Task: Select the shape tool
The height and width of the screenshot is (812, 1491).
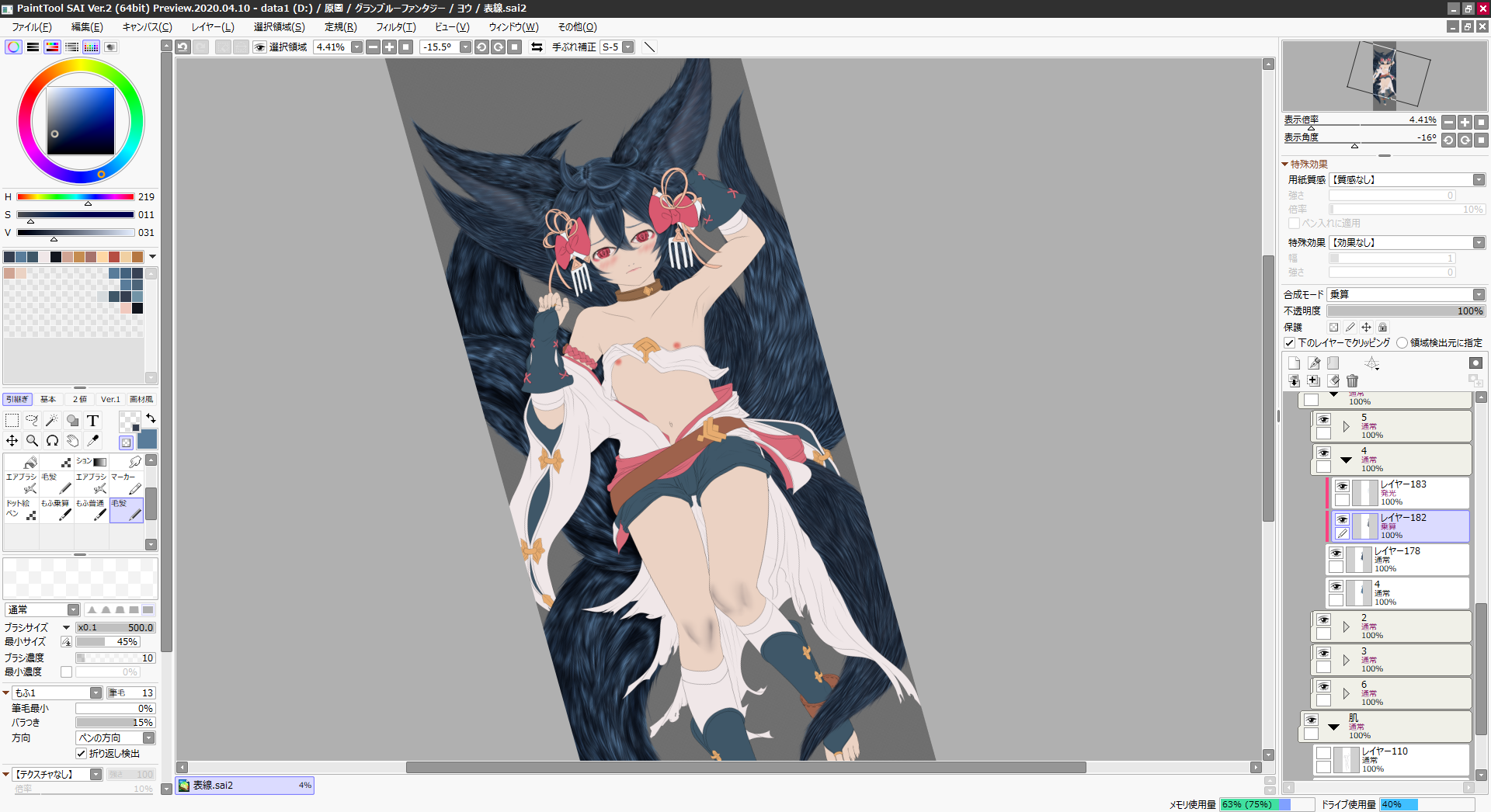Action: pos(72,420)
